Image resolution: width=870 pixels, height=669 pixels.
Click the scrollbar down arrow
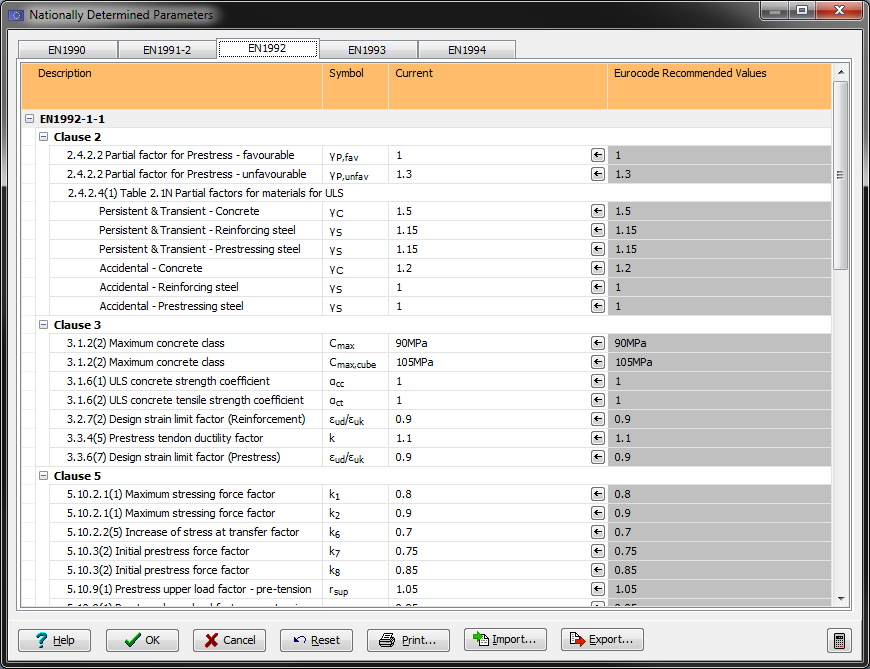pos(841,599)
